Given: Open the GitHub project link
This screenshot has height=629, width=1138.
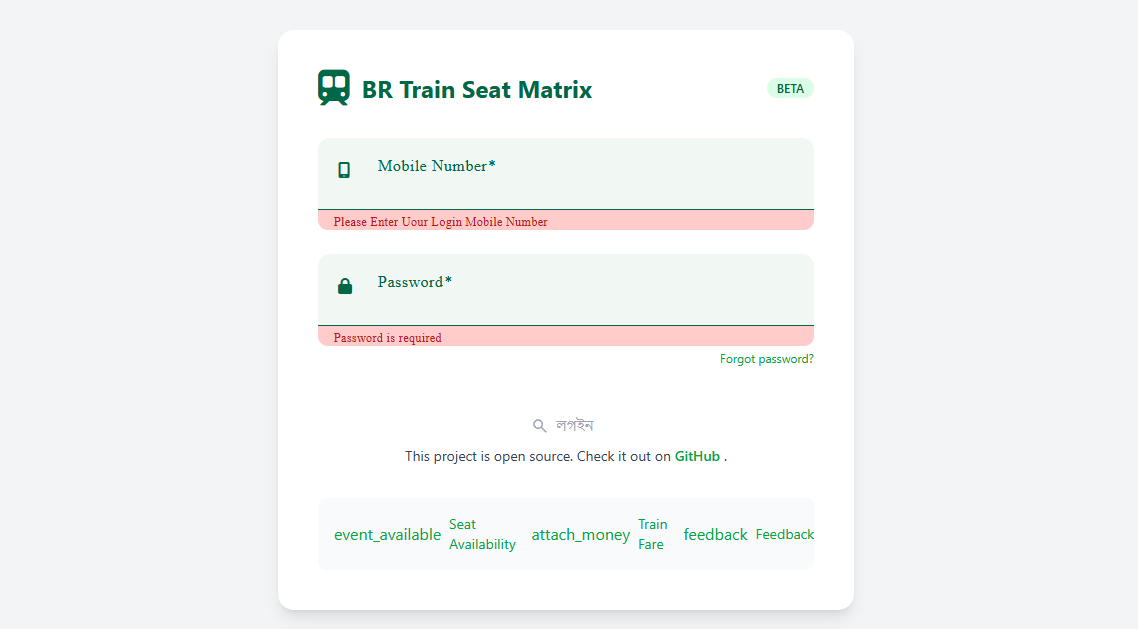Looking at the screenshot, I should click(697, 456).
